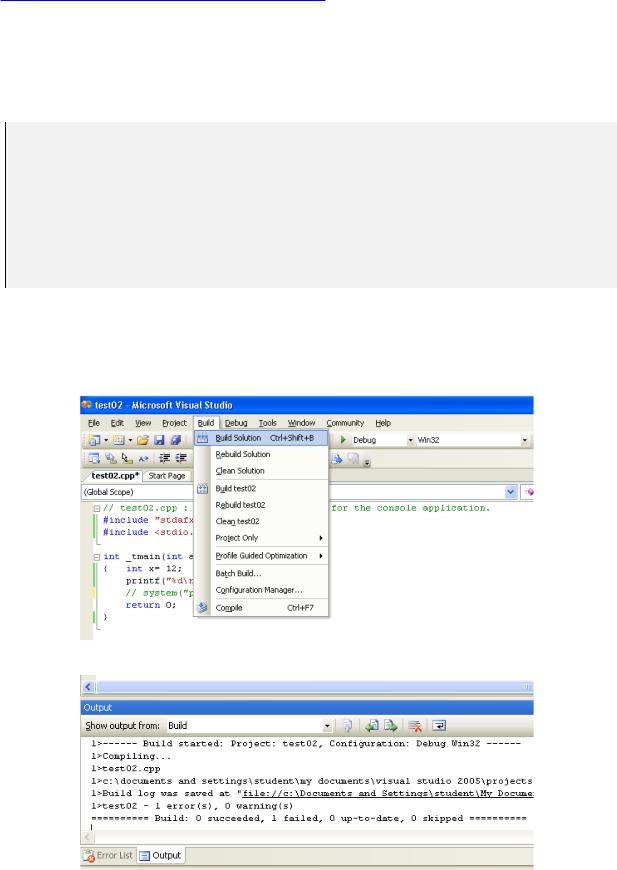Screen dimensions: 617x870
Task: Click the Go to Previous Message icon
Action: (372, 725)
